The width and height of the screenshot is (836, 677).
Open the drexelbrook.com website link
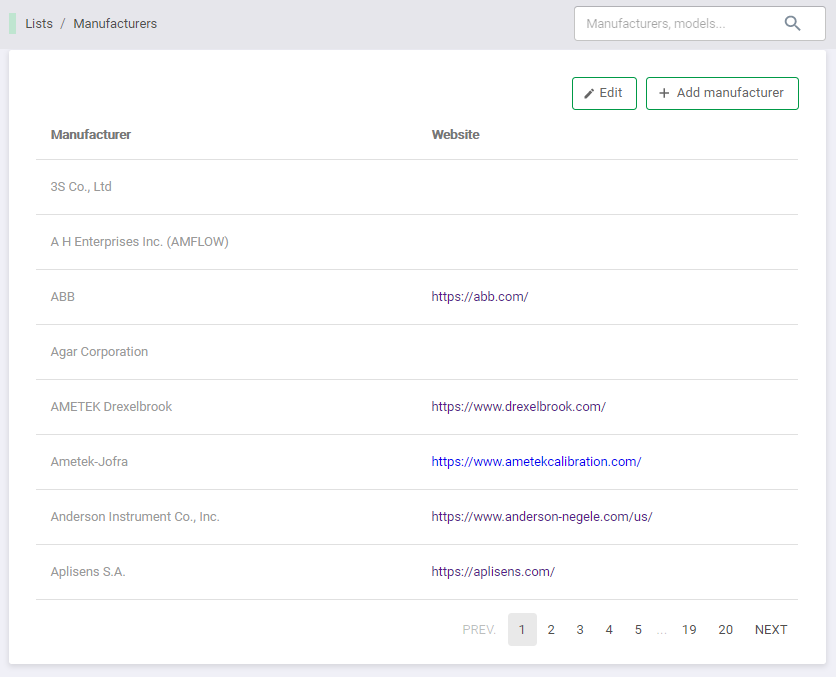[x=519, y=407]
